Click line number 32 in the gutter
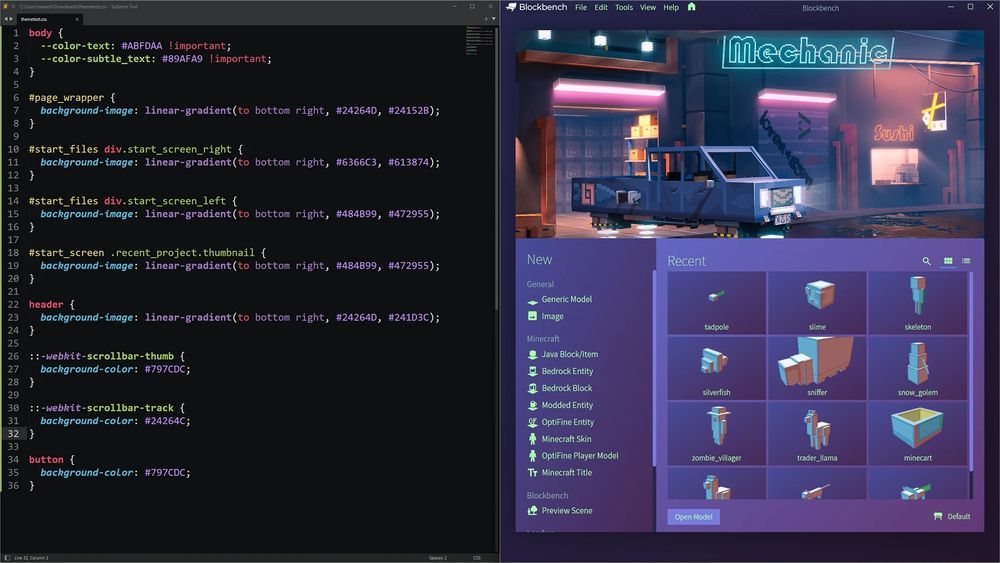 coord(13,434)
